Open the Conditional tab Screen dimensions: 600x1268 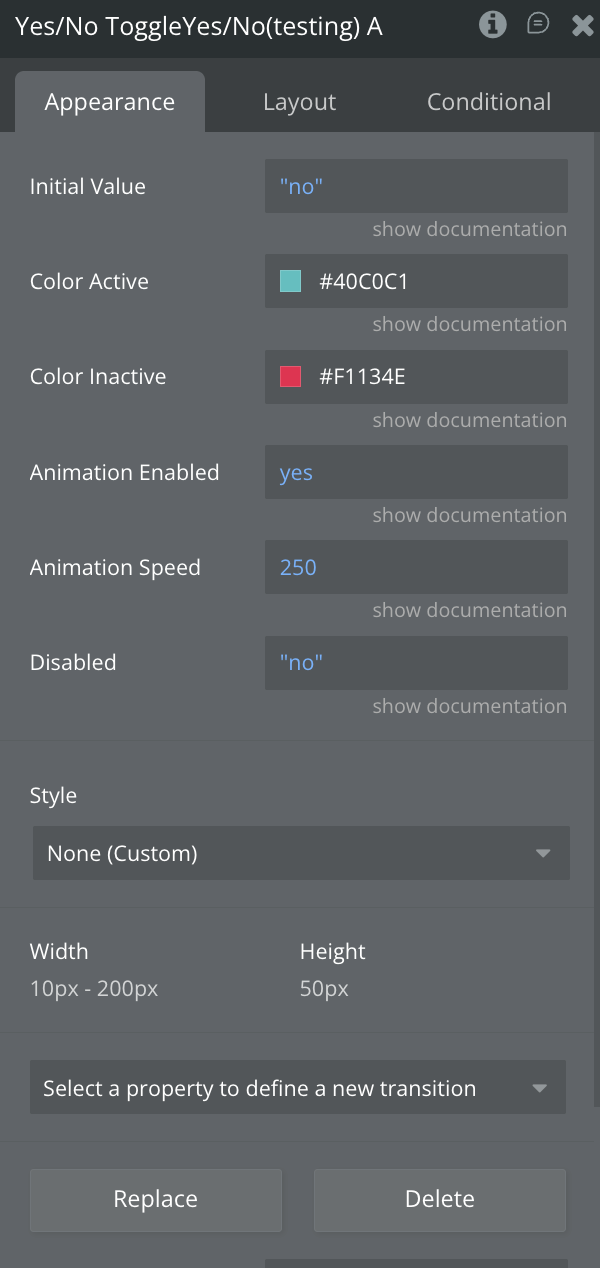[488, 102]
